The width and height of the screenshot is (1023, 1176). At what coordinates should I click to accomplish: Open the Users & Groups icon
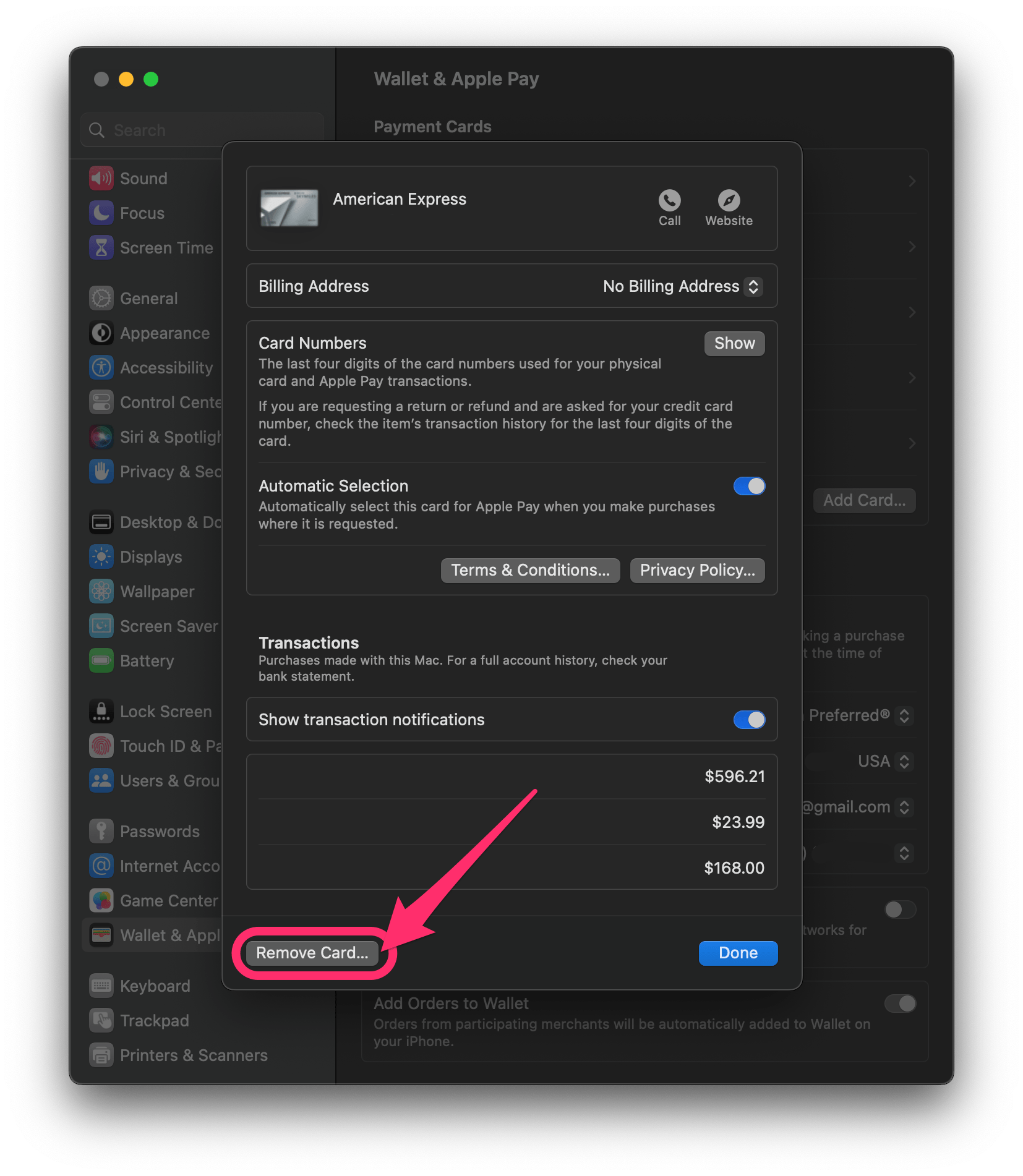(x=101, y=780)
